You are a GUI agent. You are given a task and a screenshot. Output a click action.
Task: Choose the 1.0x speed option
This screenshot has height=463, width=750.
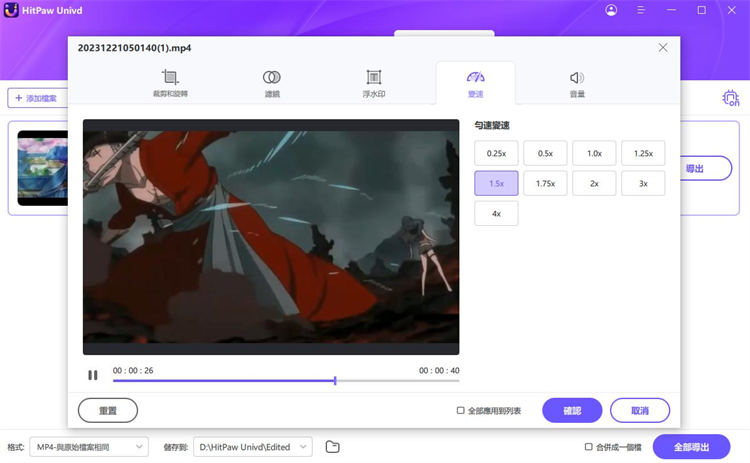tap(594, 153)
